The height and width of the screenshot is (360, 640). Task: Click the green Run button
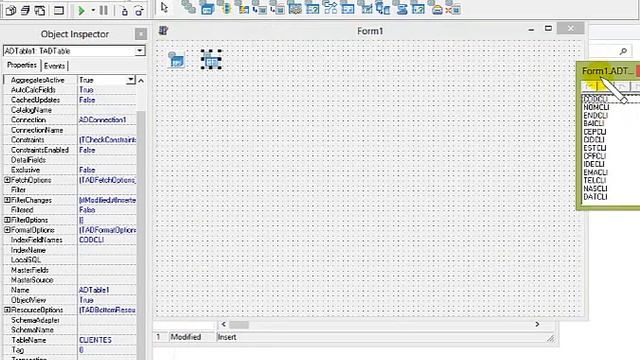click(81, 11)
